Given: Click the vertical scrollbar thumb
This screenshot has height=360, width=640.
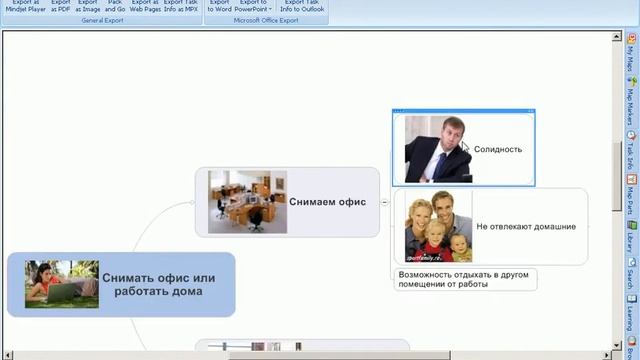Looking at the screenshot, I should (617, 177).
